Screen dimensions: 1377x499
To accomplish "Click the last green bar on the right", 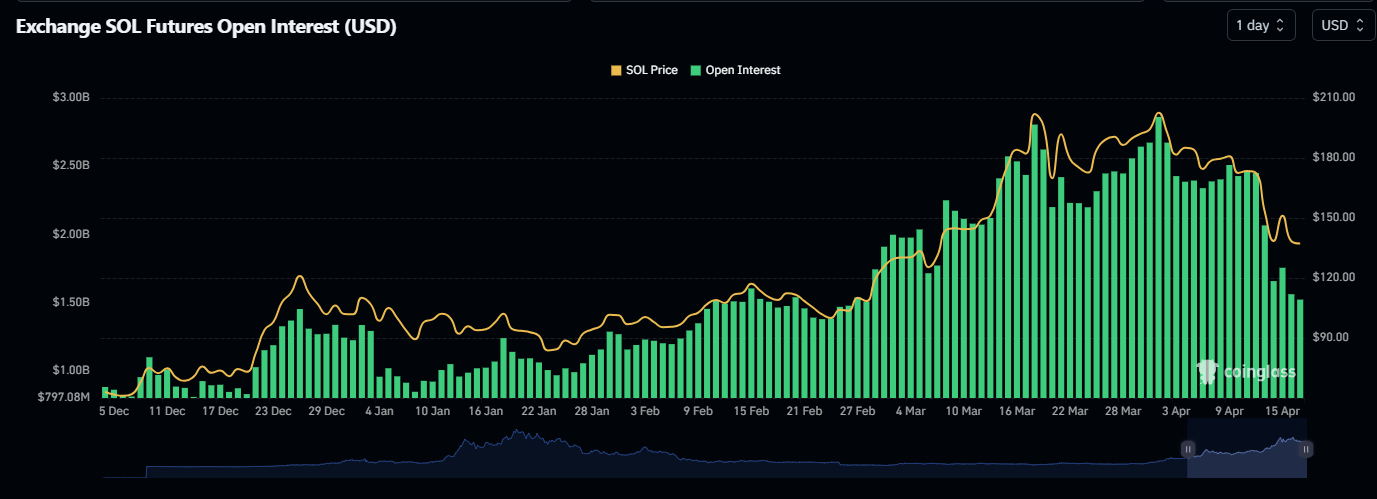I will [1300, 348].
